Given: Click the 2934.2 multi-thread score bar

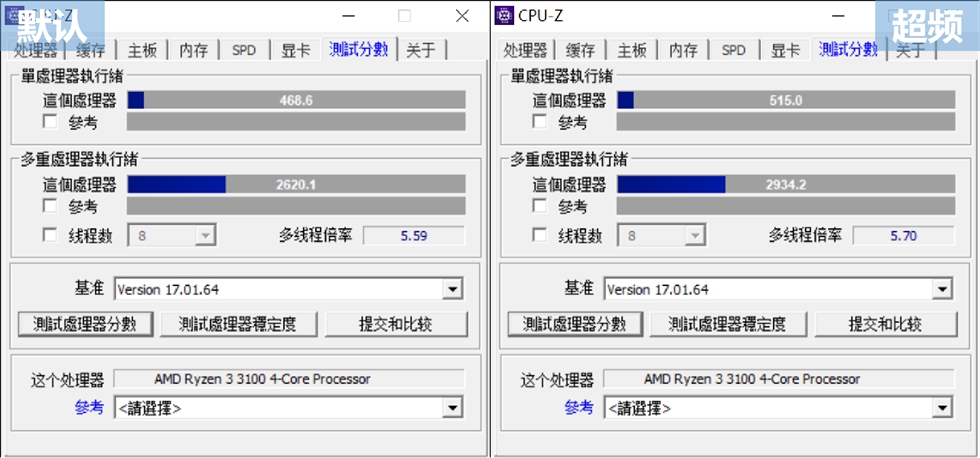Looking at the screenshot, I should [x=786, y=184].
